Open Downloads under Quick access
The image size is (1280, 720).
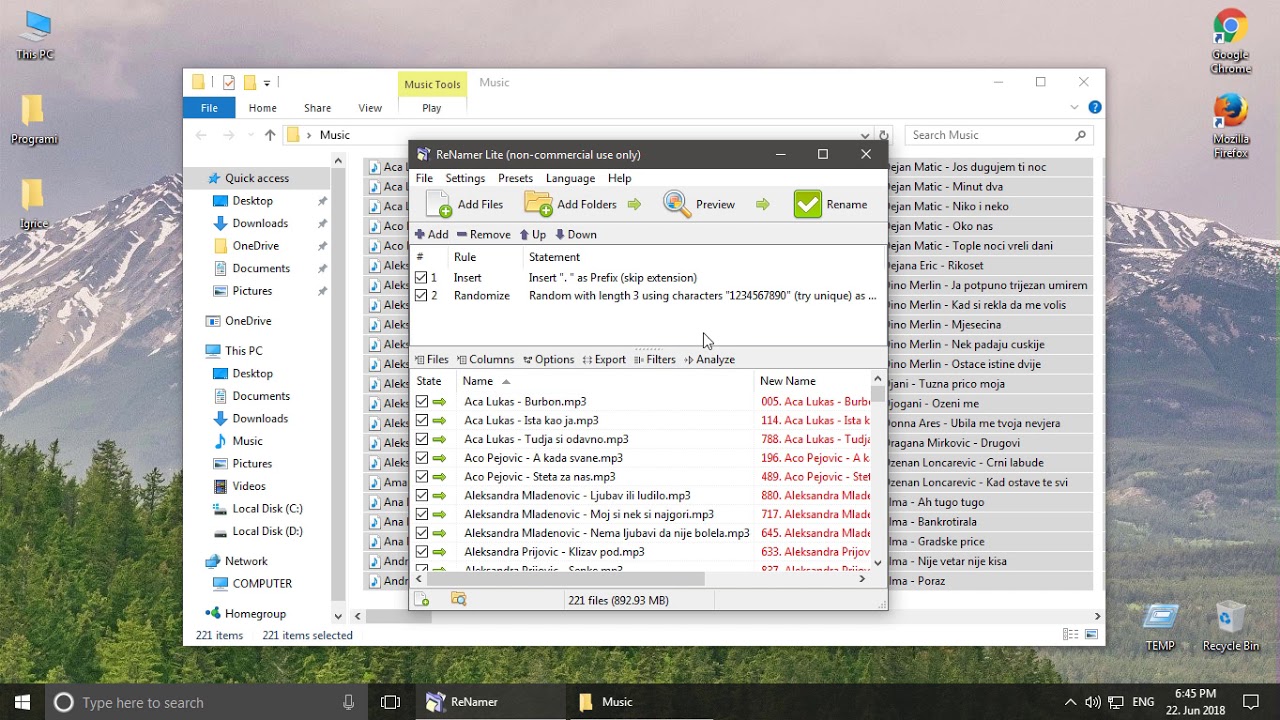click(x=260, y=223)
